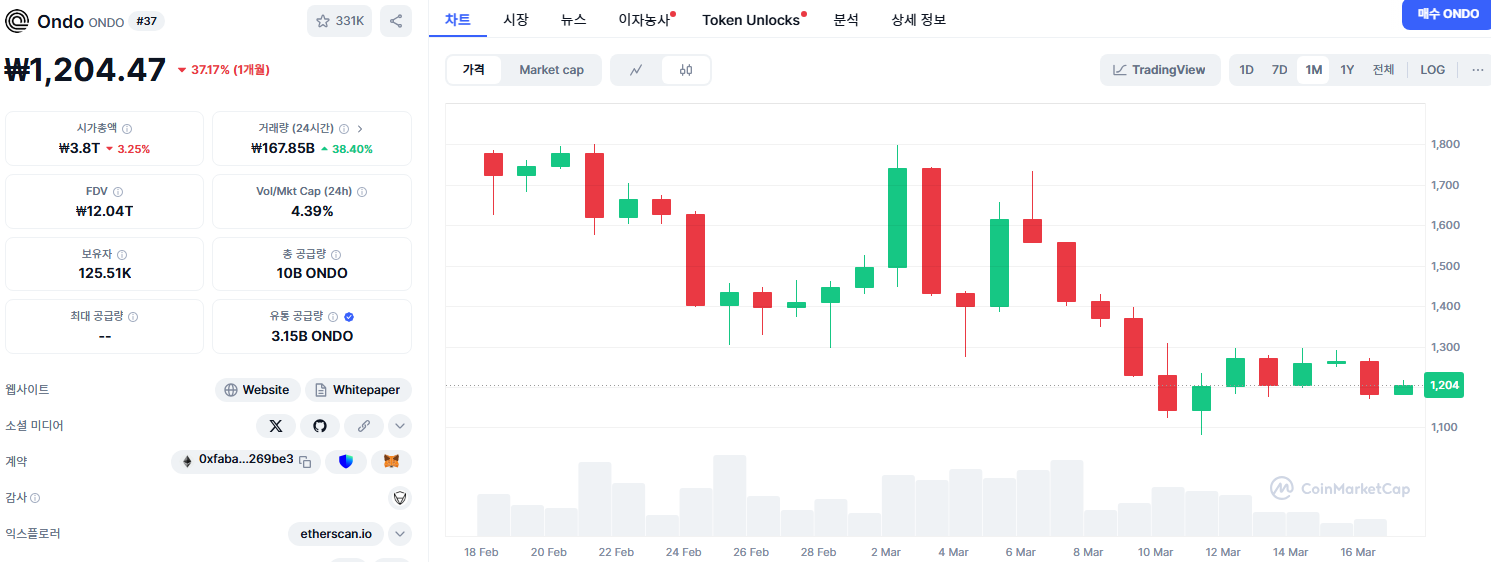Open the 분석 tab
Viewport: 1491px width, 562px height.
[x=846, y=20]
